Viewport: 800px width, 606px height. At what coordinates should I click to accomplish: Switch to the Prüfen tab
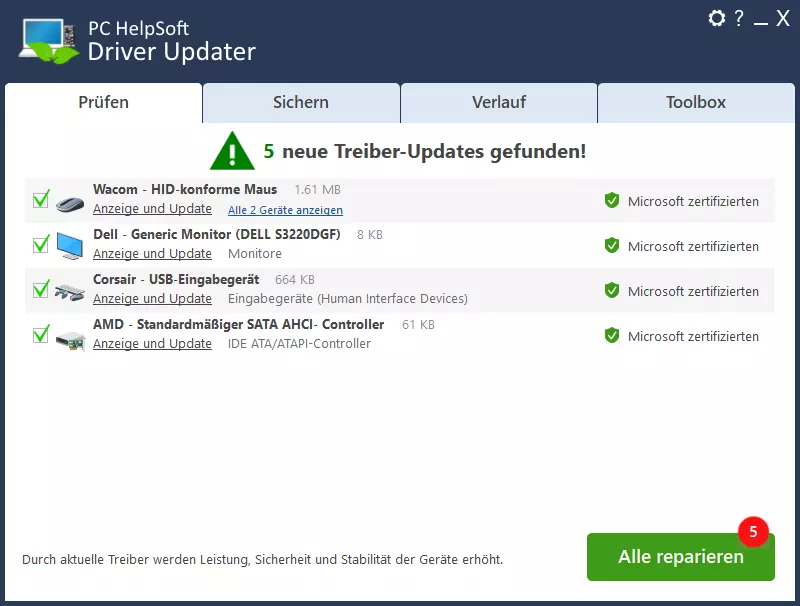point(104,103)
